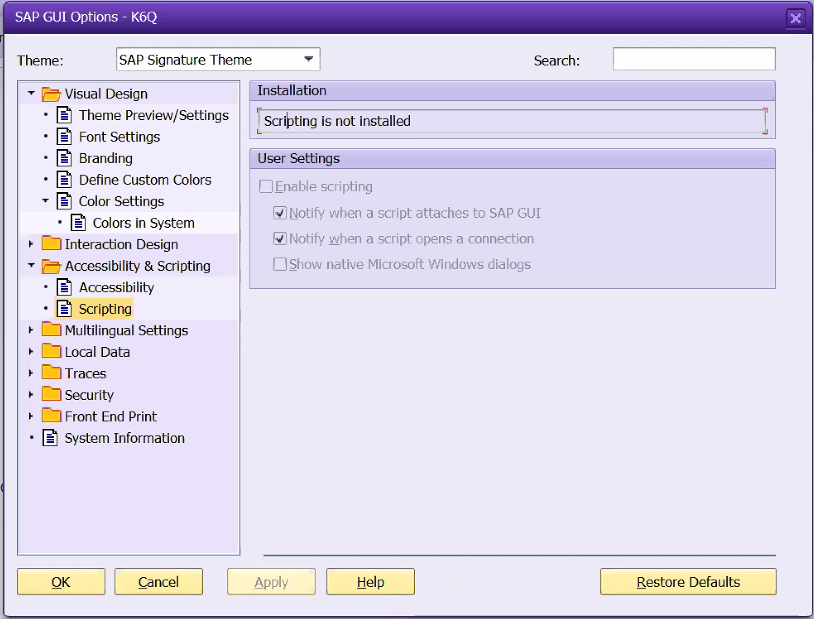Enable Show native Microsoft Windows dialogs
The height and width of the screenshot is (619, 814).
click(x=280, y=265)
